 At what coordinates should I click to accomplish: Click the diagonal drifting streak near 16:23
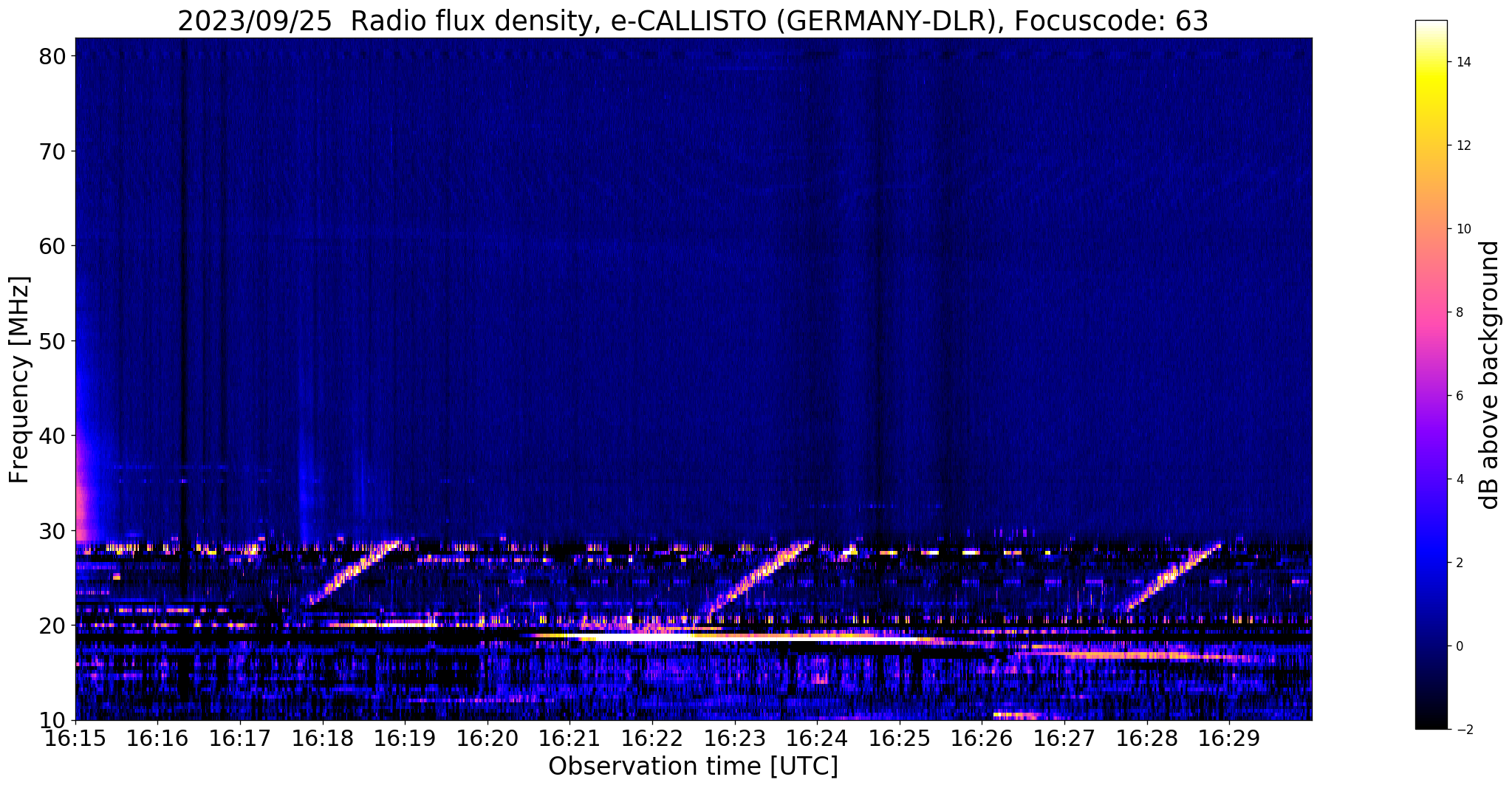pyautogui.click(x=758, y=579)
